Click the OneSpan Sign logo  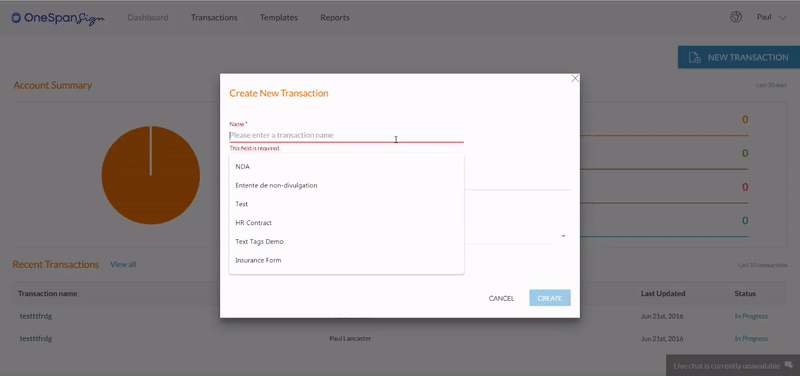(x=58, y=18)
